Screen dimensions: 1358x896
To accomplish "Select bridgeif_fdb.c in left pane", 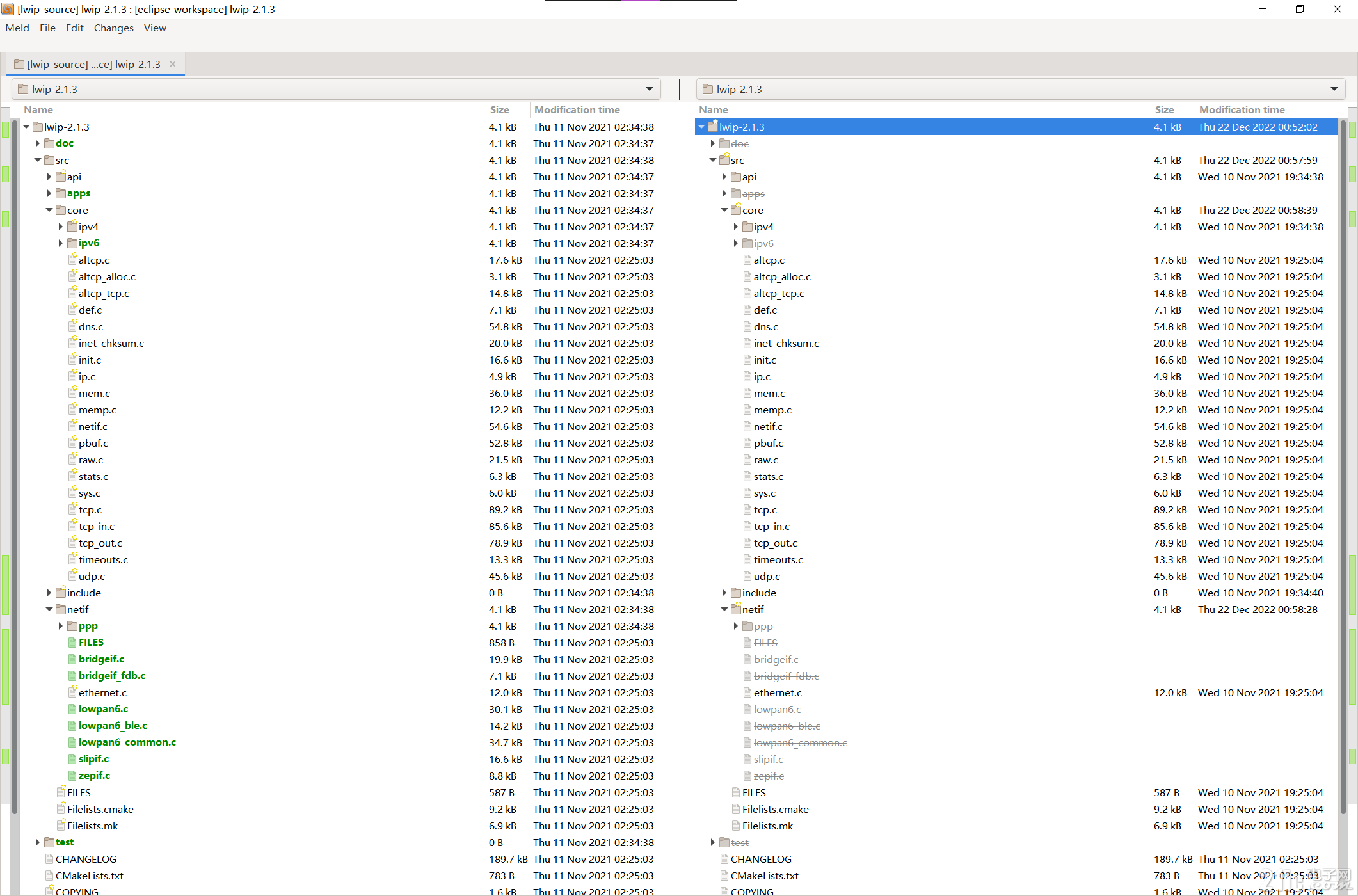I will [x=112, y=676].
